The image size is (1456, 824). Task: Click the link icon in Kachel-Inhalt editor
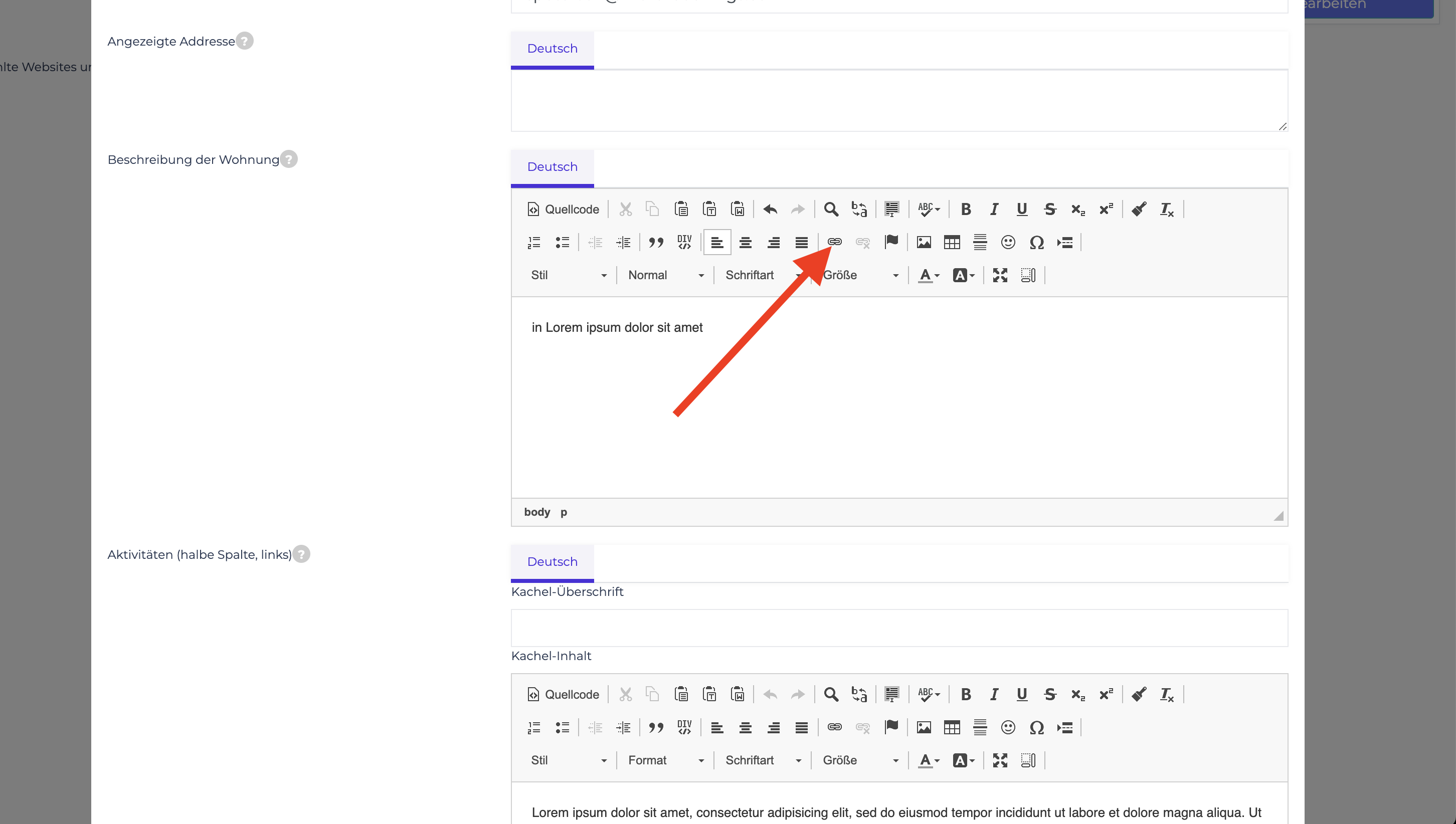point(834,727)
